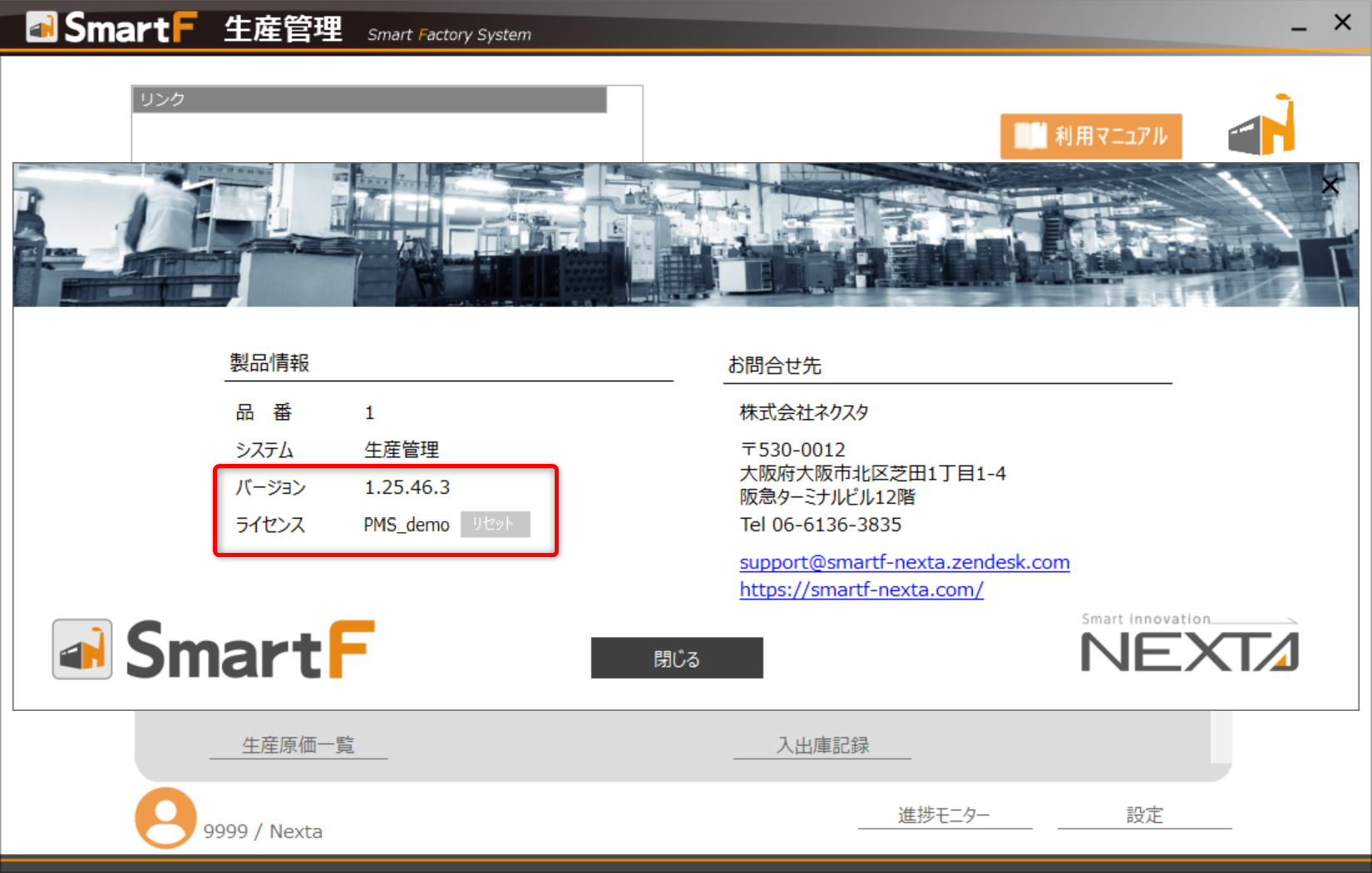Screen dimensions: 1372x873
Task: Click the PMS_demo license text
Action: click(407, 525)
